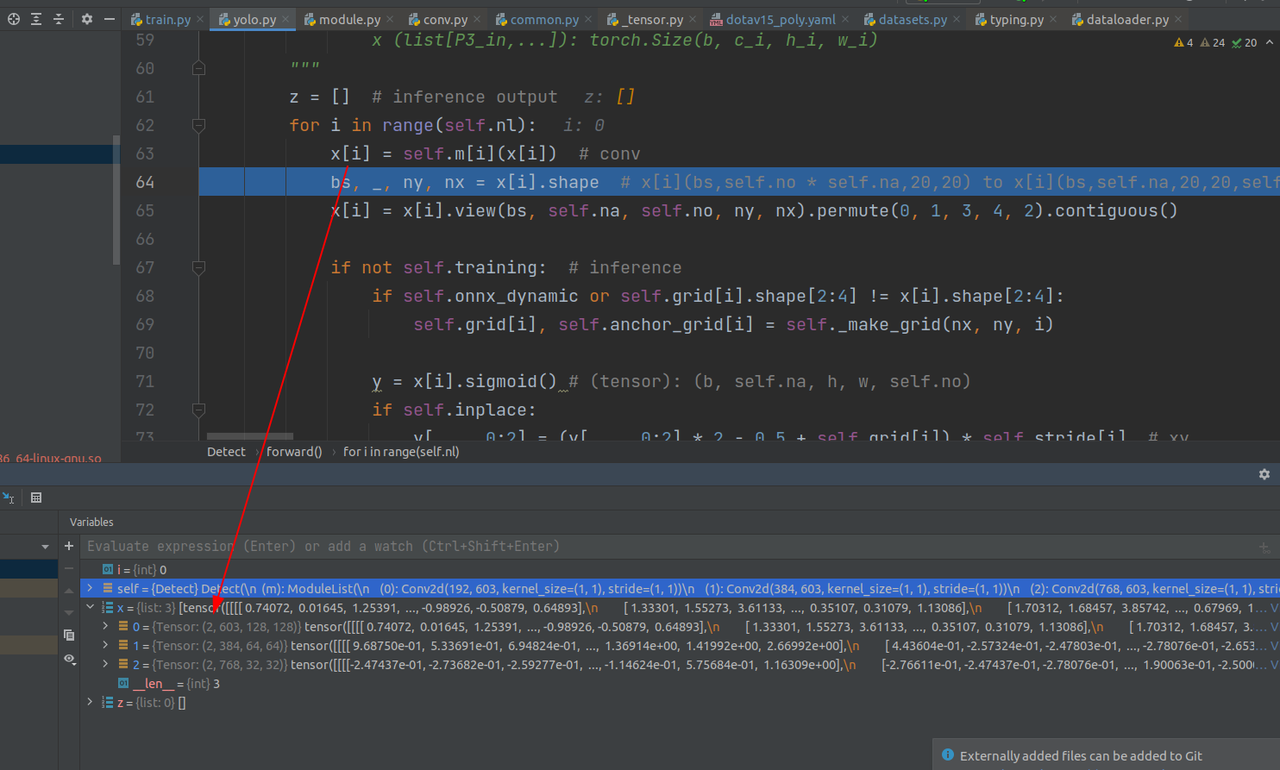This screenshot has width=1280, height=770.
Task: Click the add-to-watches icon in expression field
Action: click(1264, 547)
